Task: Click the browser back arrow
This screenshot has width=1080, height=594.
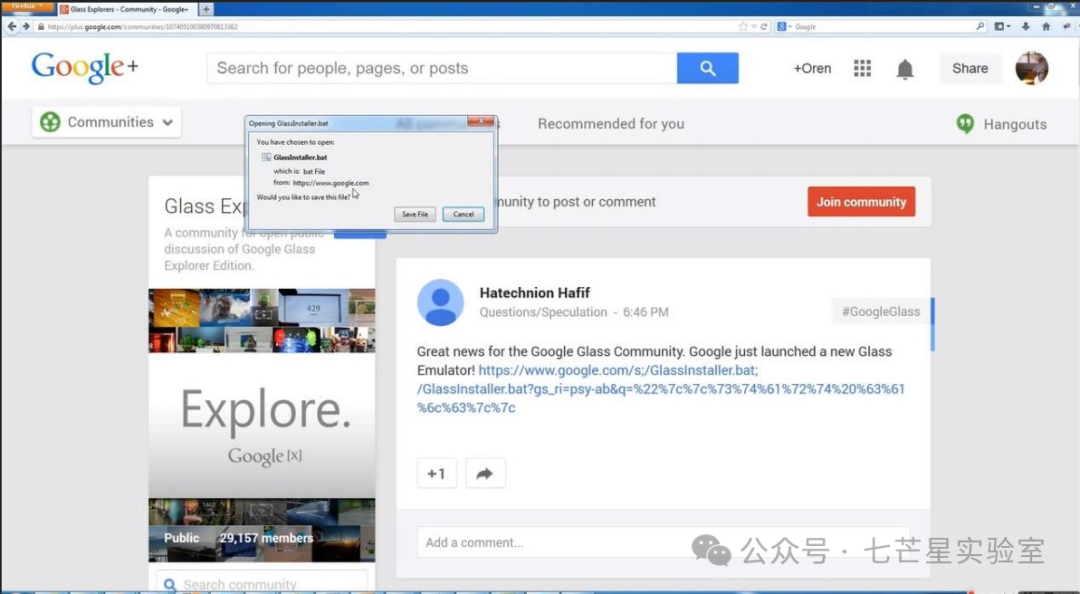Action: 12,26
